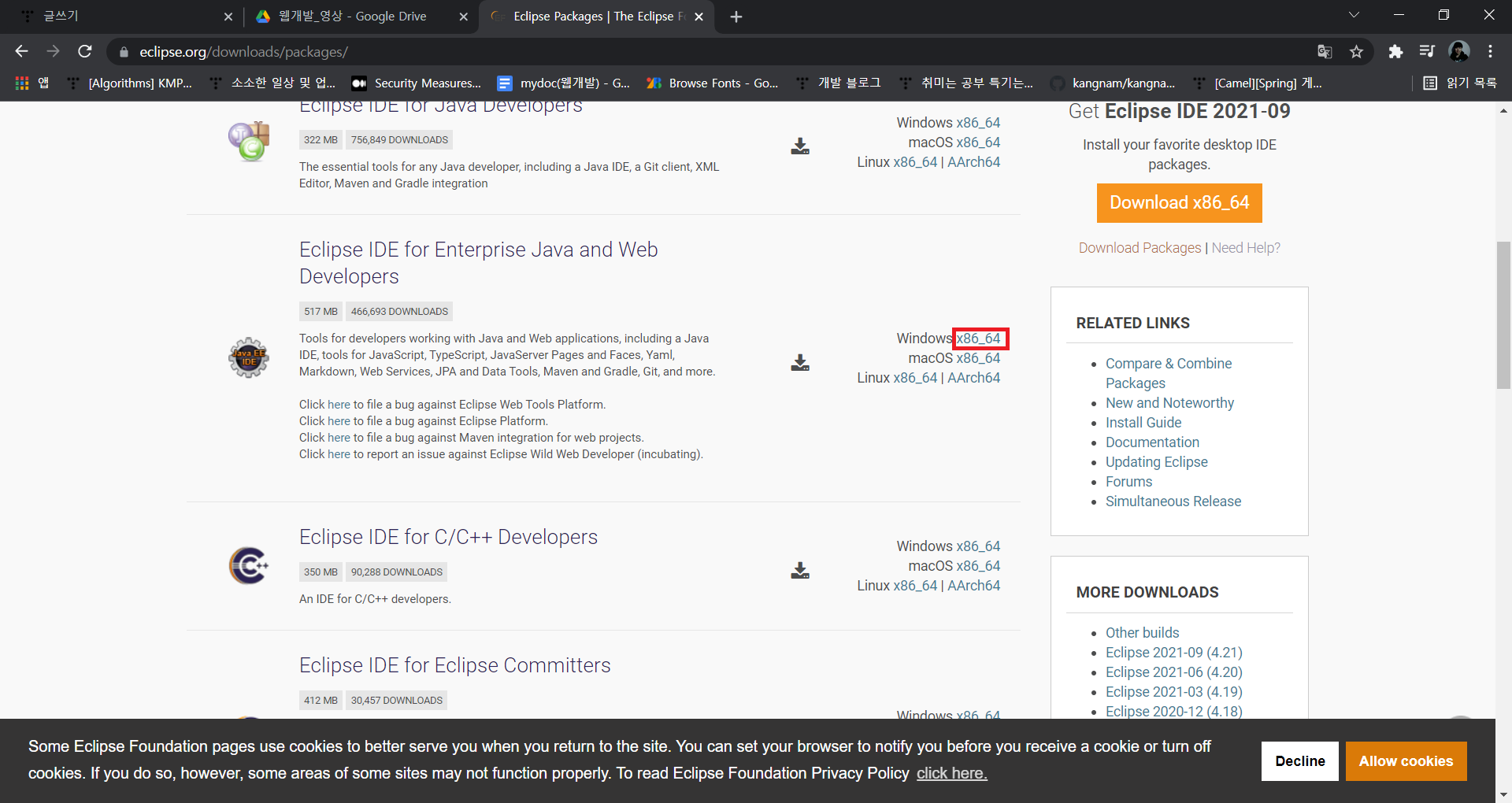Open the Download Packages link

click(x=1140, y=248)
